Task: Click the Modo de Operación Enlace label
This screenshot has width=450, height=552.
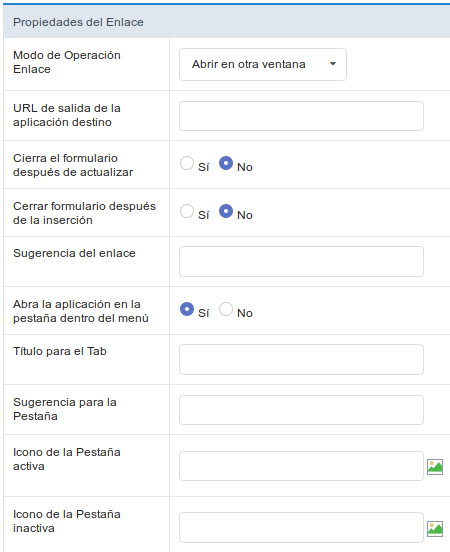Action: click(67, 62)
